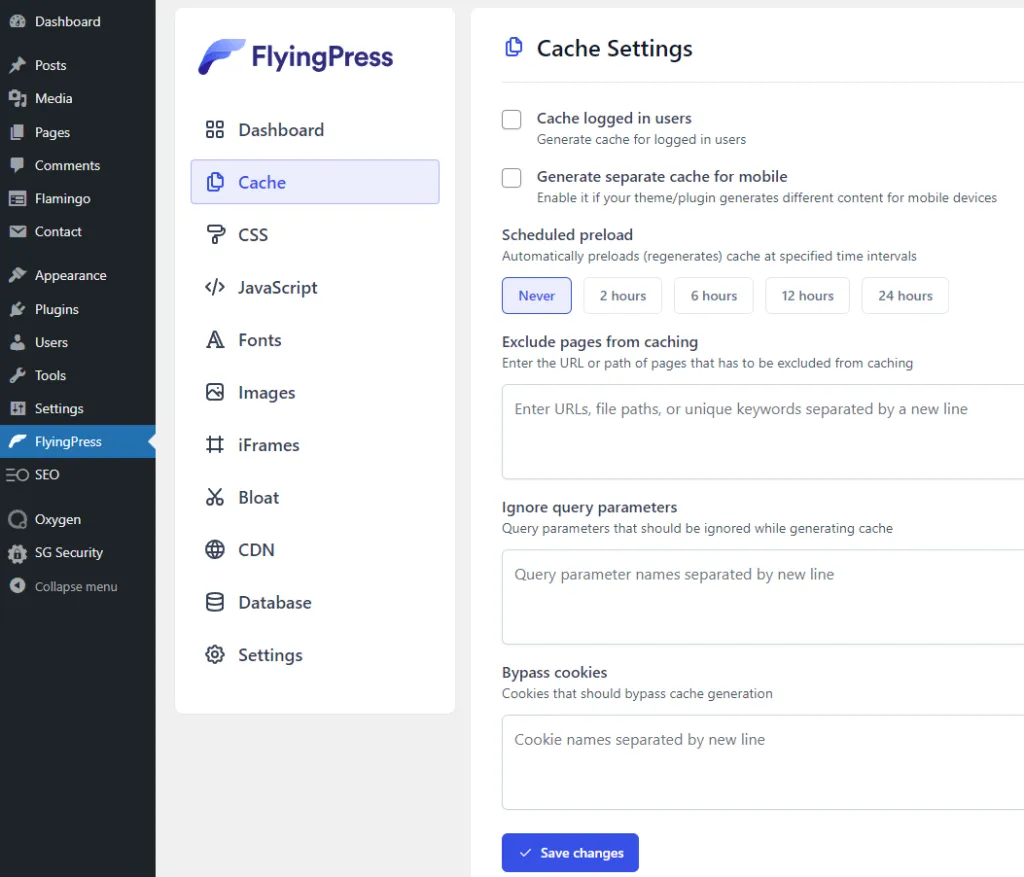The image size is (1024, 877).
Task: Go to Appearance in the admin menu
Action: (x=70, y=276)
